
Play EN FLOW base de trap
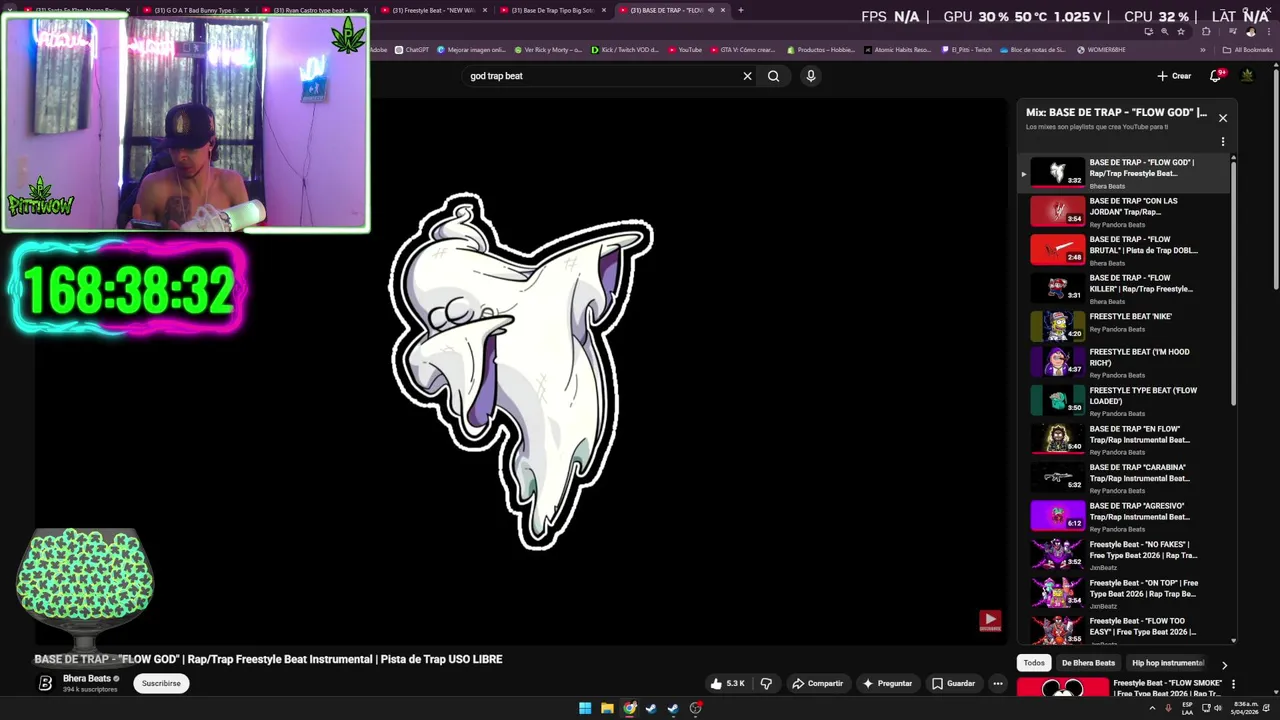click(1125, 440)
